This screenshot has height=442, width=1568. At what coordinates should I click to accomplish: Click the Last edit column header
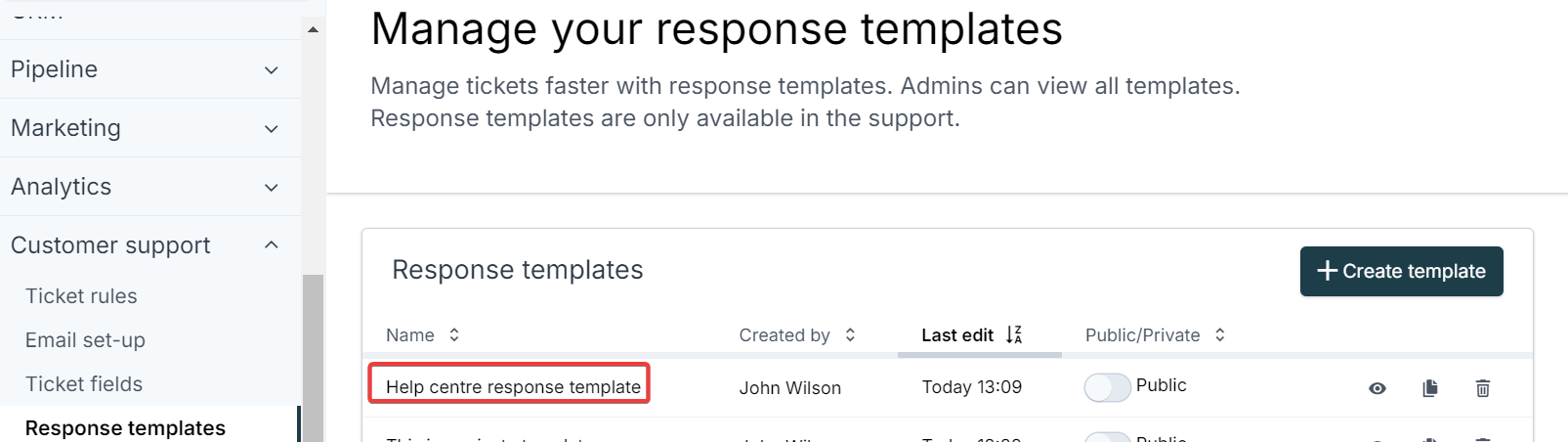click(956, 334)
